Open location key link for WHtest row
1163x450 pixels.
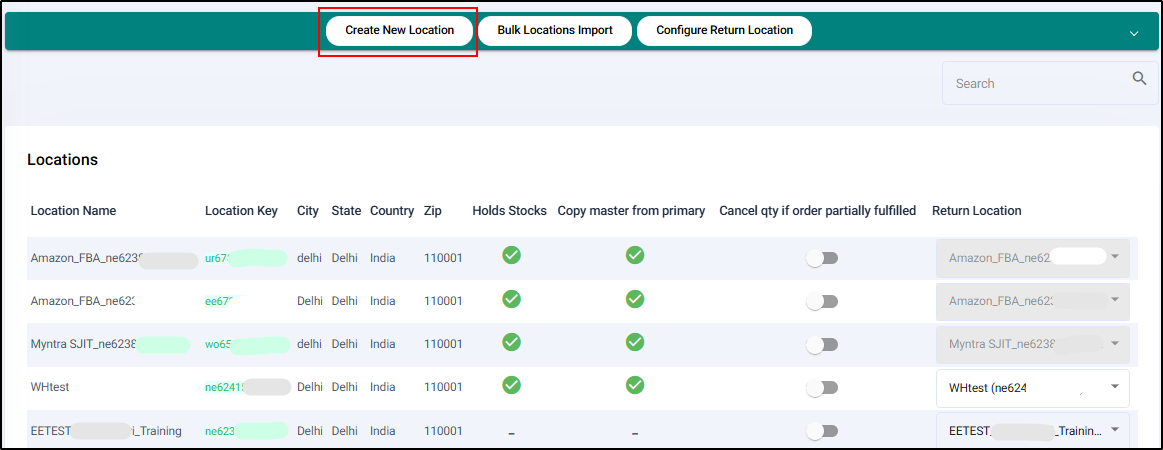pyautogui.click(x=223, y=388)
